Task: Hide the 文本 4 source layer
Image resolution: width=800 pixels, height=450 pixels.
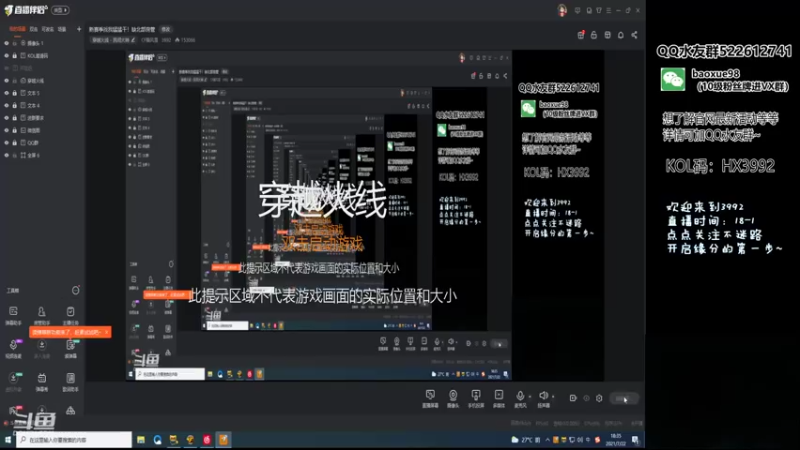Action: coord(7,106)
